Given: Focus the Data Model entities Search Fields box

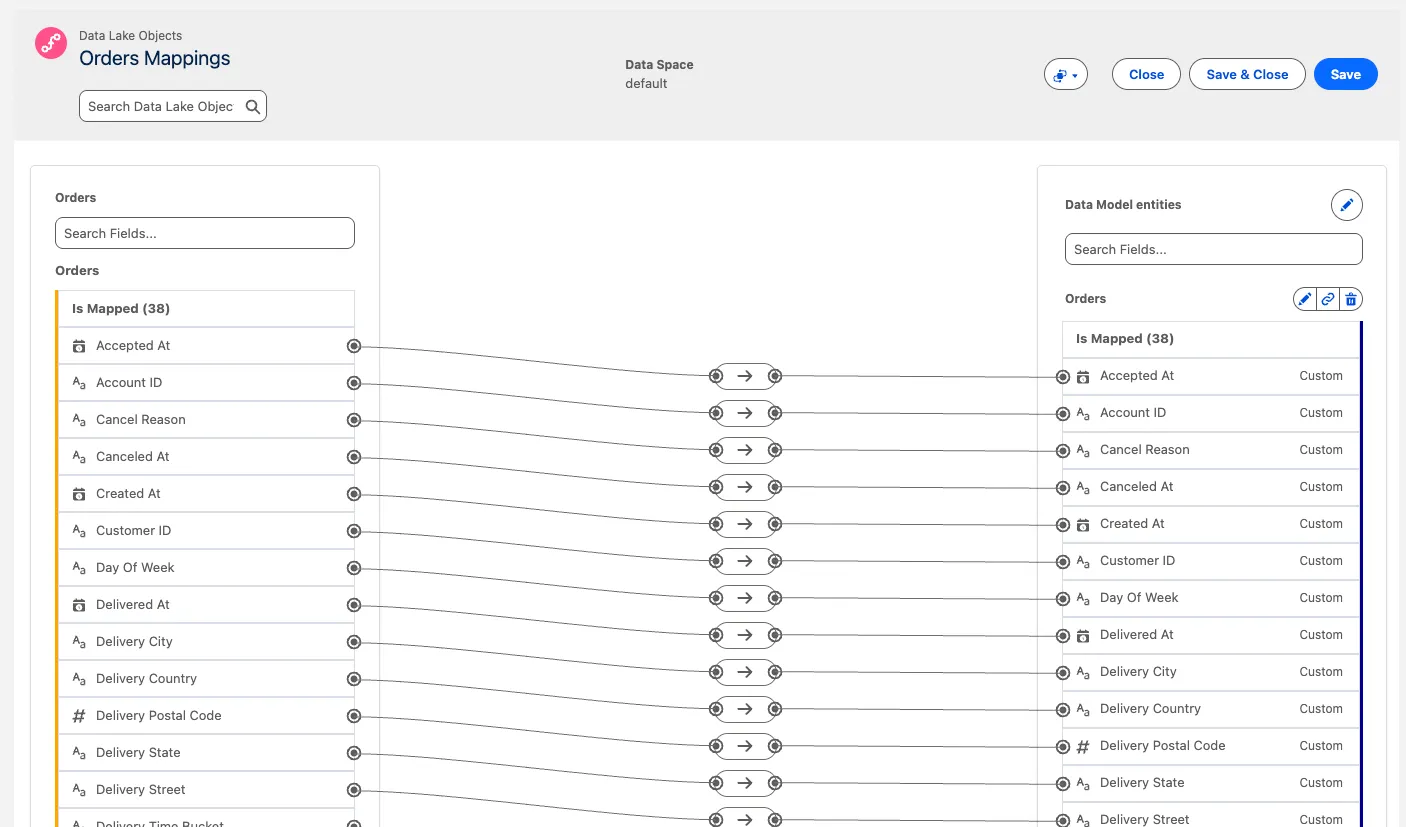Looking at the screenshot, I should point(1213,249).
